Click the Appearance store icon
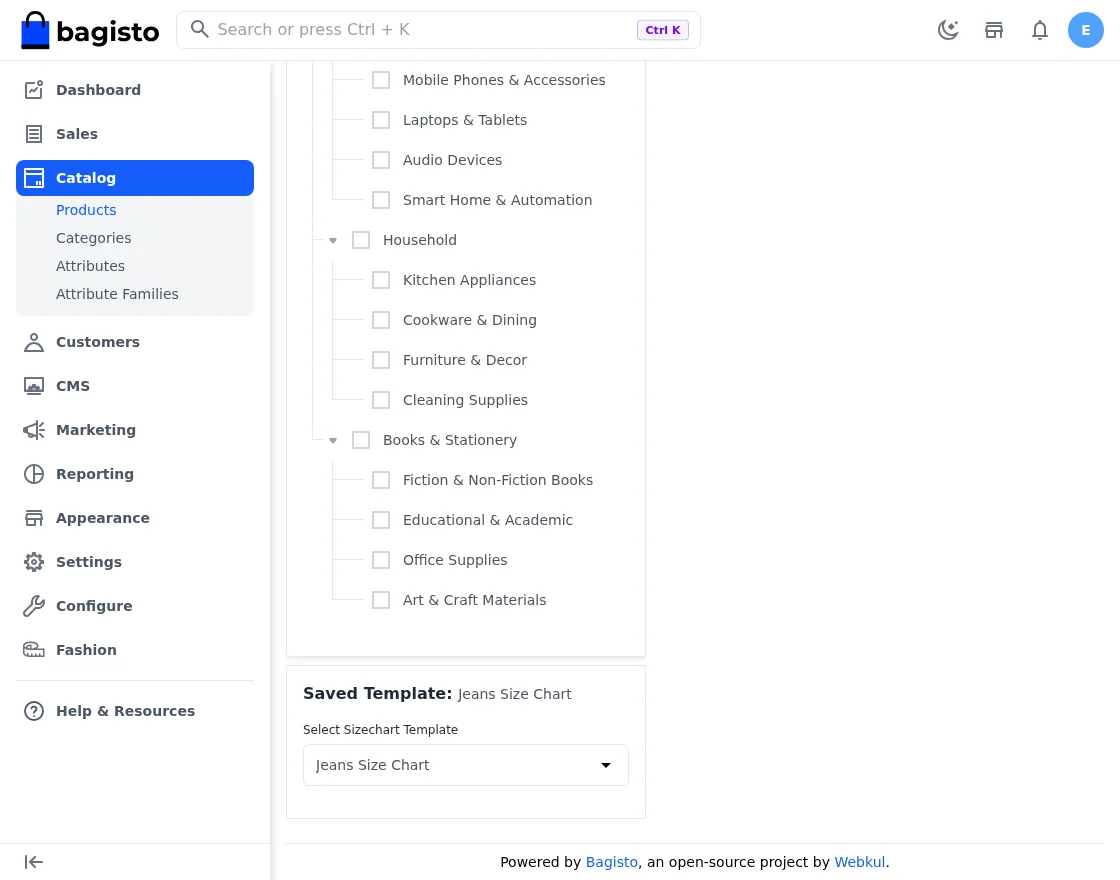The height and width of the screenshot is (880, 1120). [34, 518]
